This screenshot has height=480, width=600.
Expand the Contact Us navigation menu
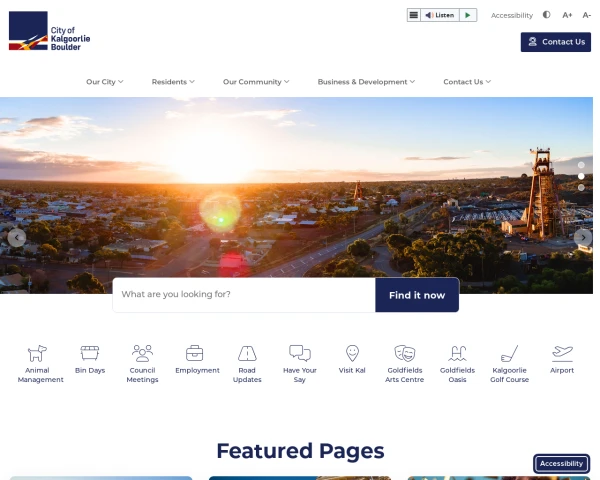[x=467, y=82]
